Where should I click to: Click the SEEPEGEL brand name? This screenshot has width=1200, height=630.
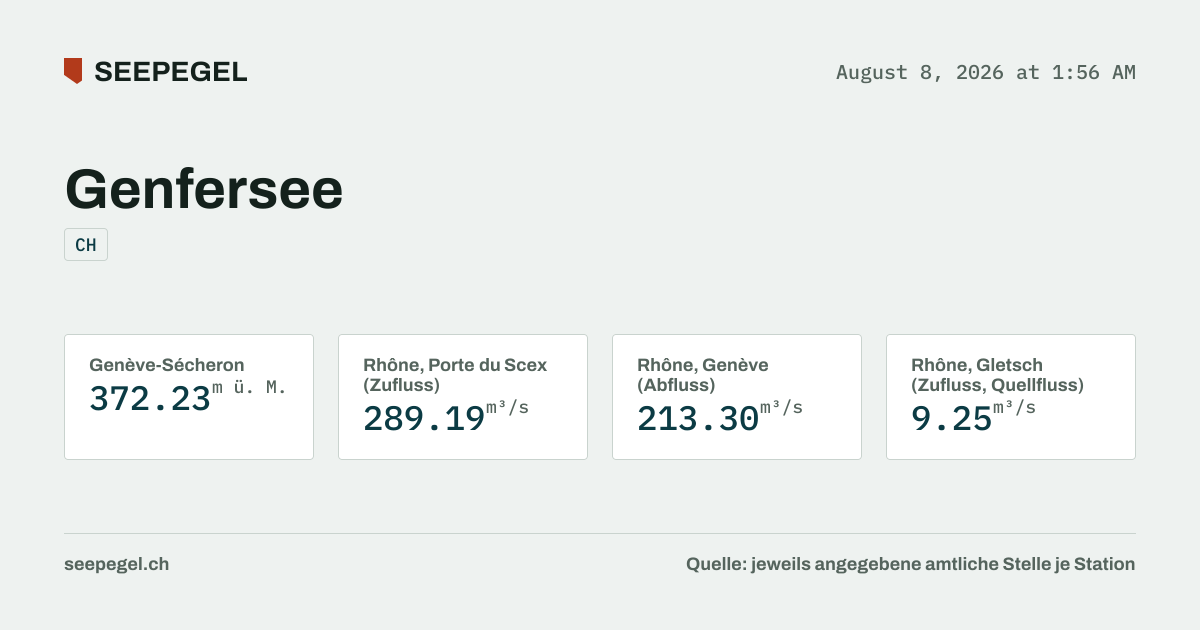click(170, 72)
